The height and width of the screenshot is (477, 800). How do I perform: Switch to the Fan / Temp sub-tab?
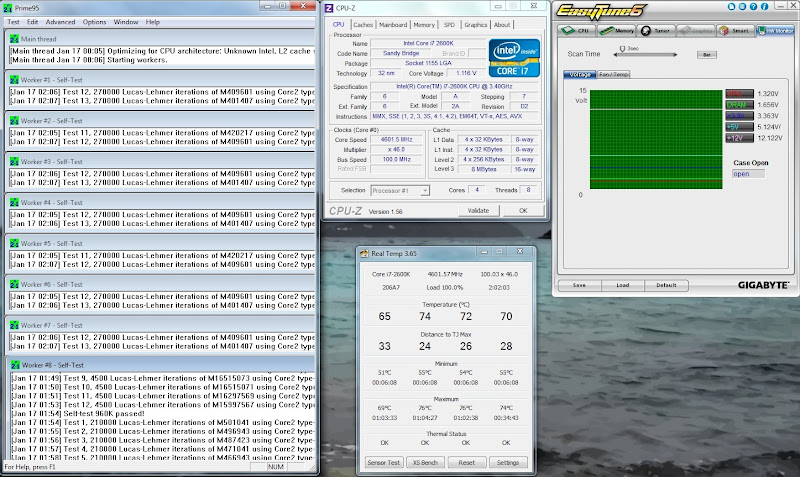614,74
